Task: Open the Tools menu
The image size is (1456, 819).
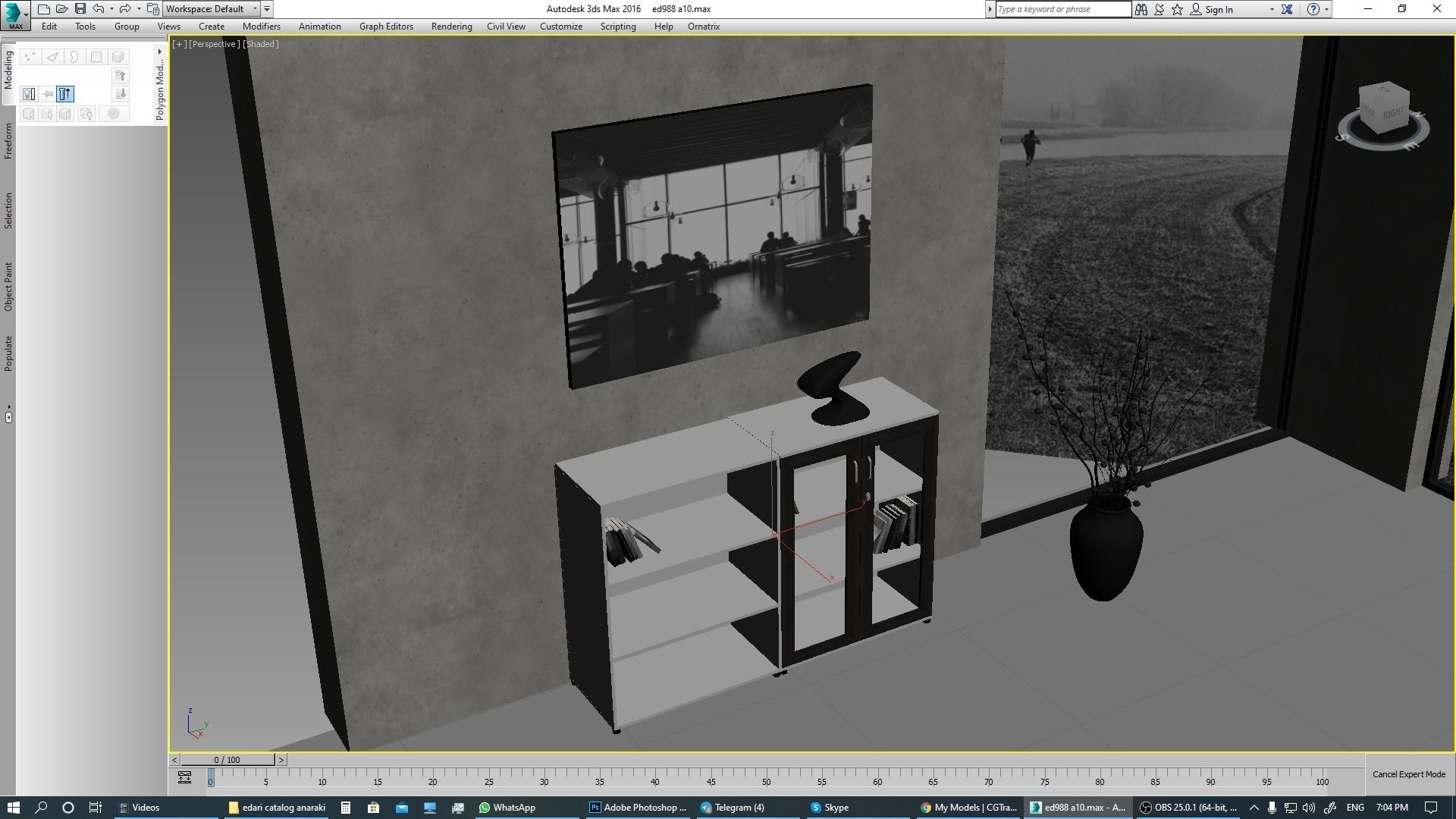Action: [x=85, y=27]
